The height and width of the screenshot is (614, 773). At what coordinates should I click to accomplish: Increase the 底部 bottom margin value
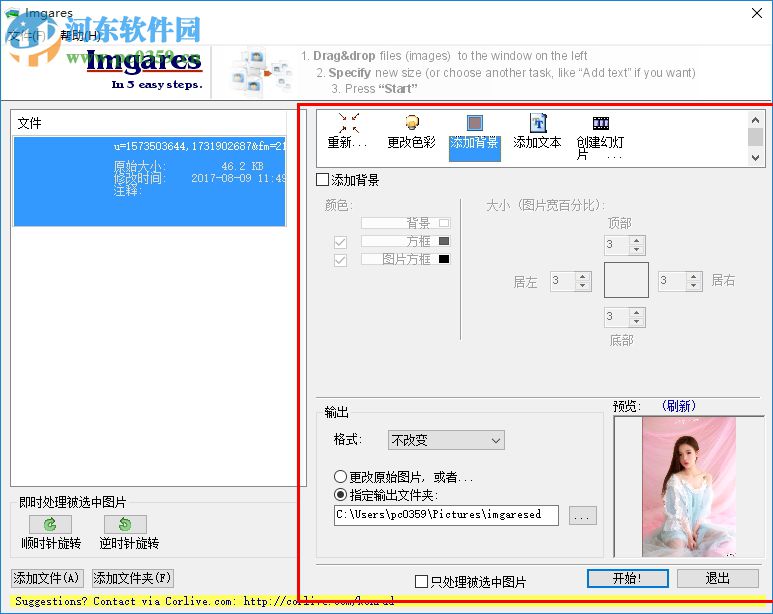pyautogui.click(x=636, y=313)
